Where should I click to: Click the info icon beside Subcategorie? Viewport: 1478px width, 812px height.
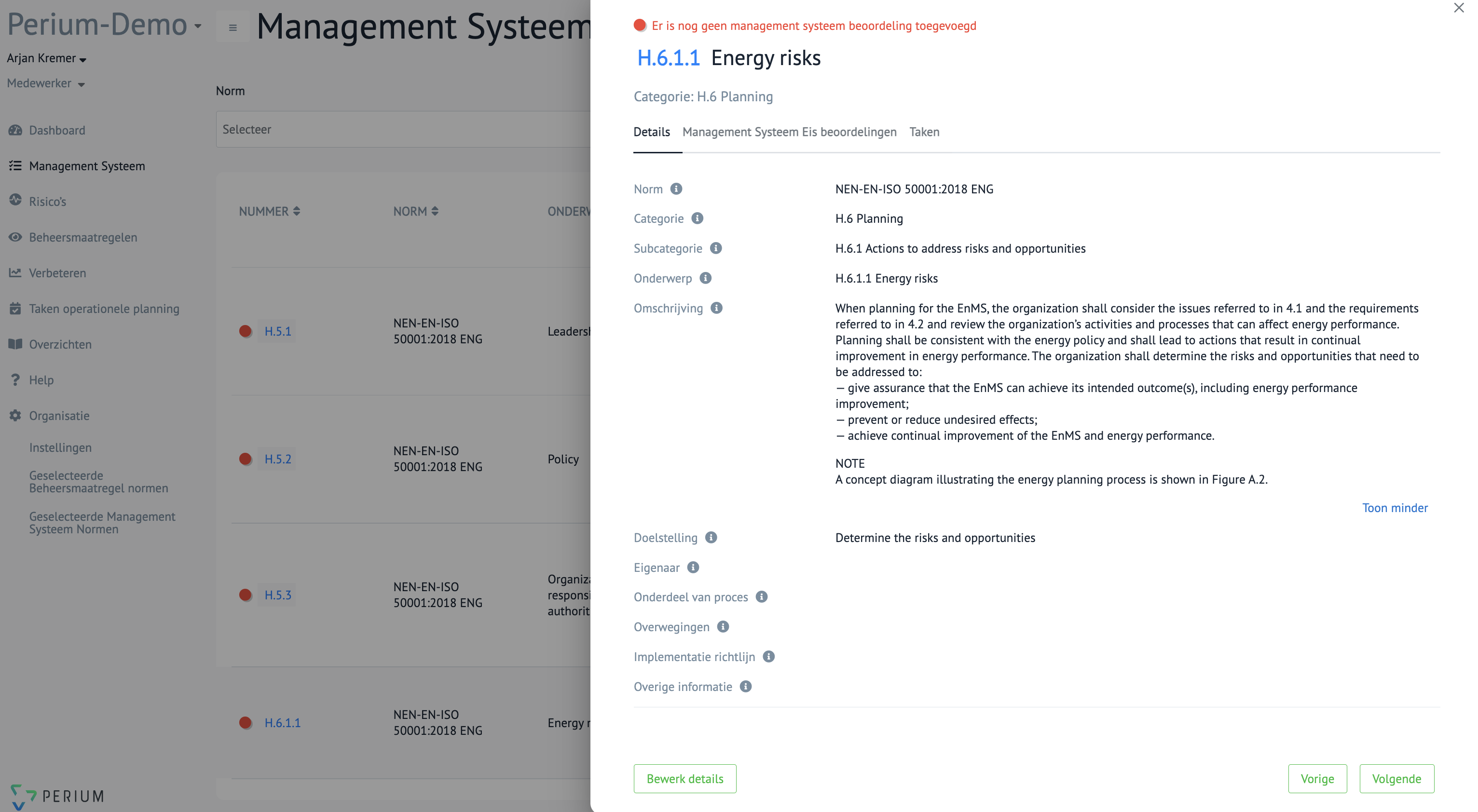pos(715,248)
